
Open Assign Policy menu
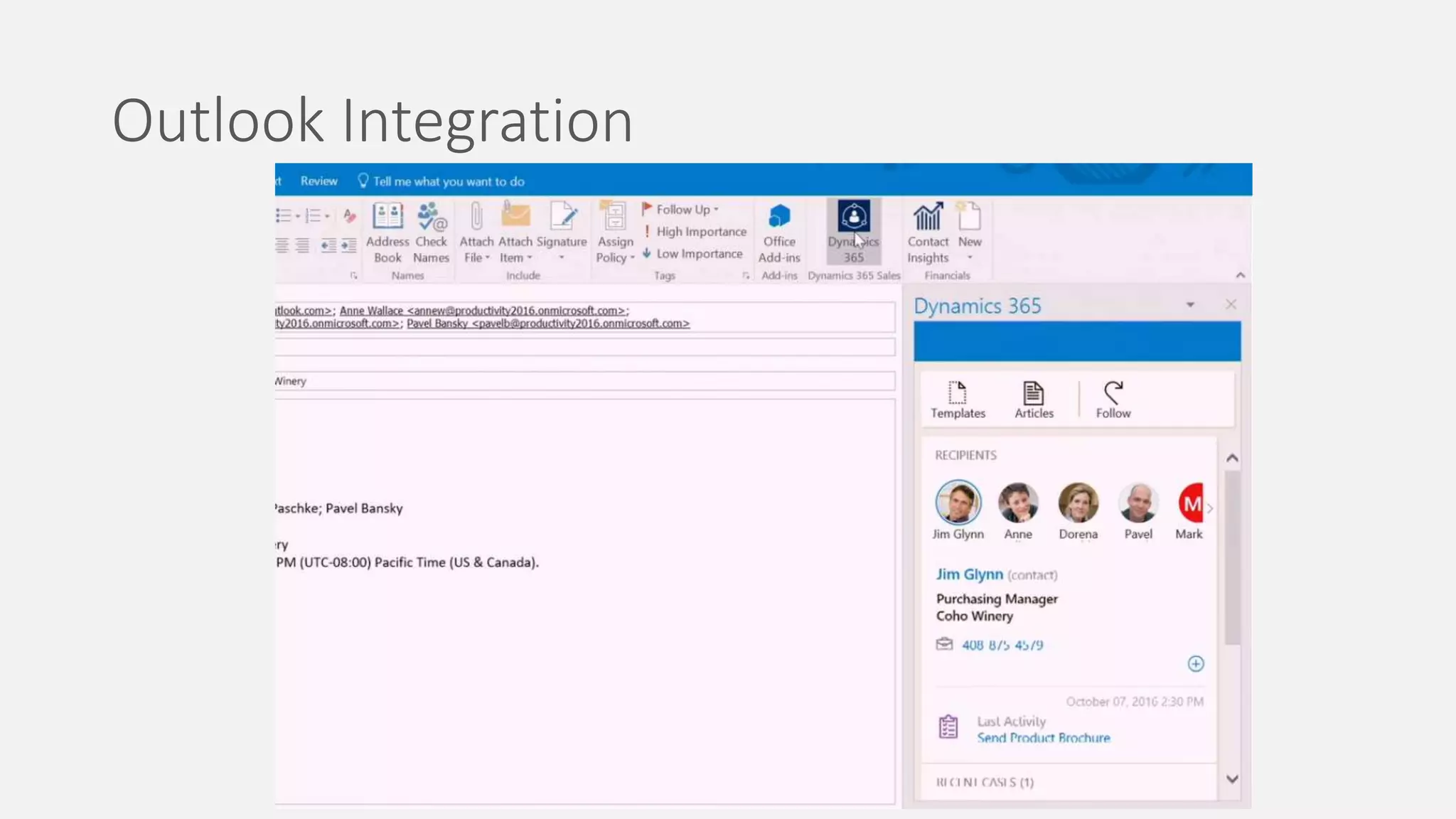click(x=615, y=233)
